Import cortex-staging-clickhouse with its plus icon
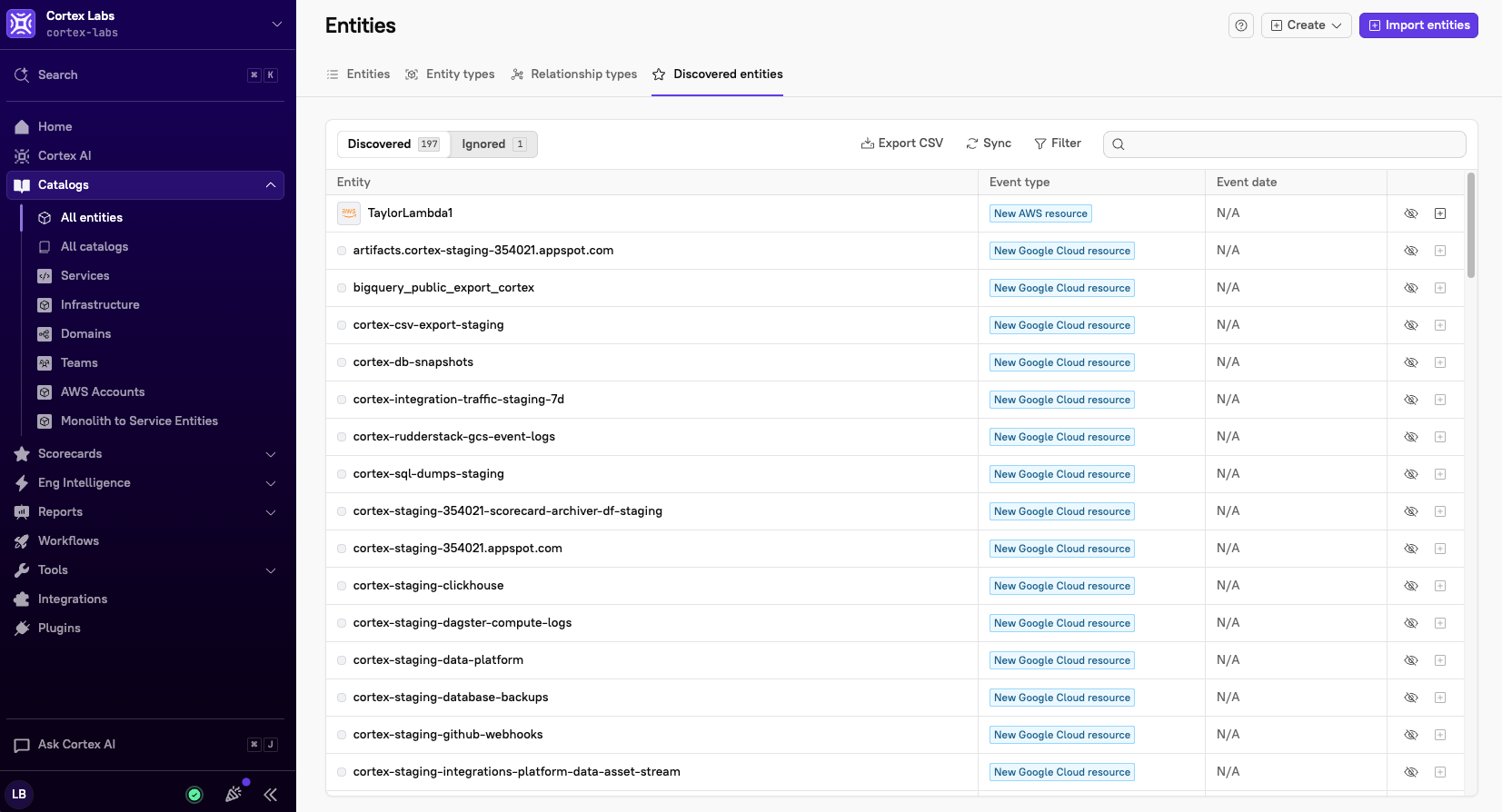The height and width of the screenshot is (812, 1502). (1440, 586)
